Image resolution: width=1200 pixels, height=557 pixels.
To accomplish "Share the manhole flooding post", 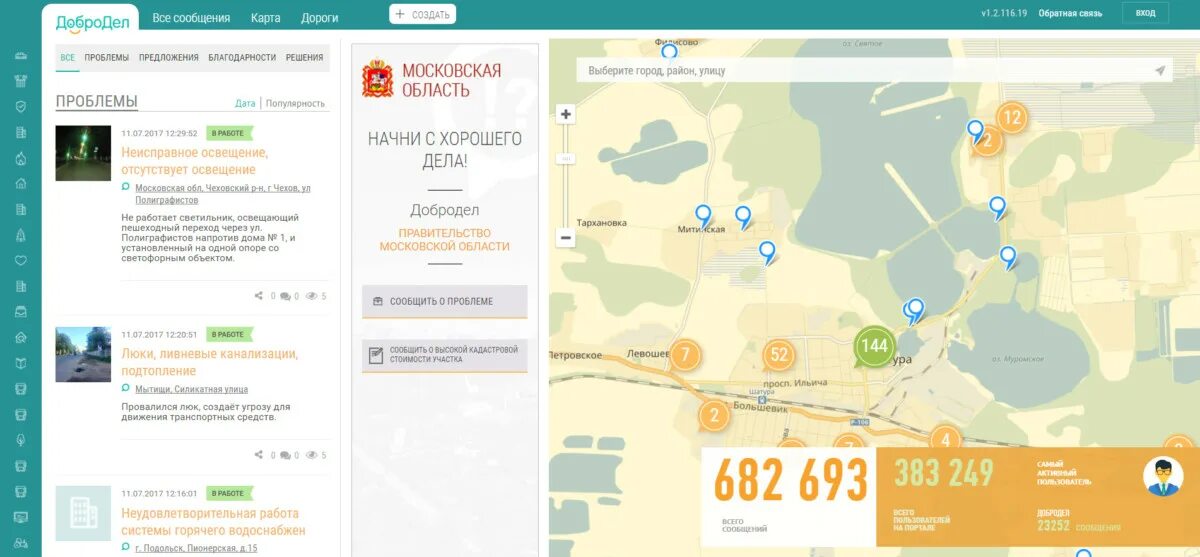I will (x=259, y=455).
